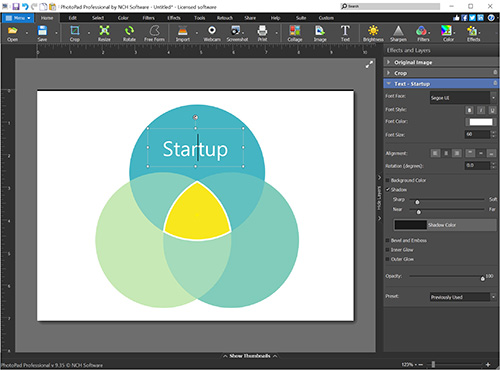Select the Free Form tool
Viewport: 500px width, 370px height.
(x=154, y=33)
